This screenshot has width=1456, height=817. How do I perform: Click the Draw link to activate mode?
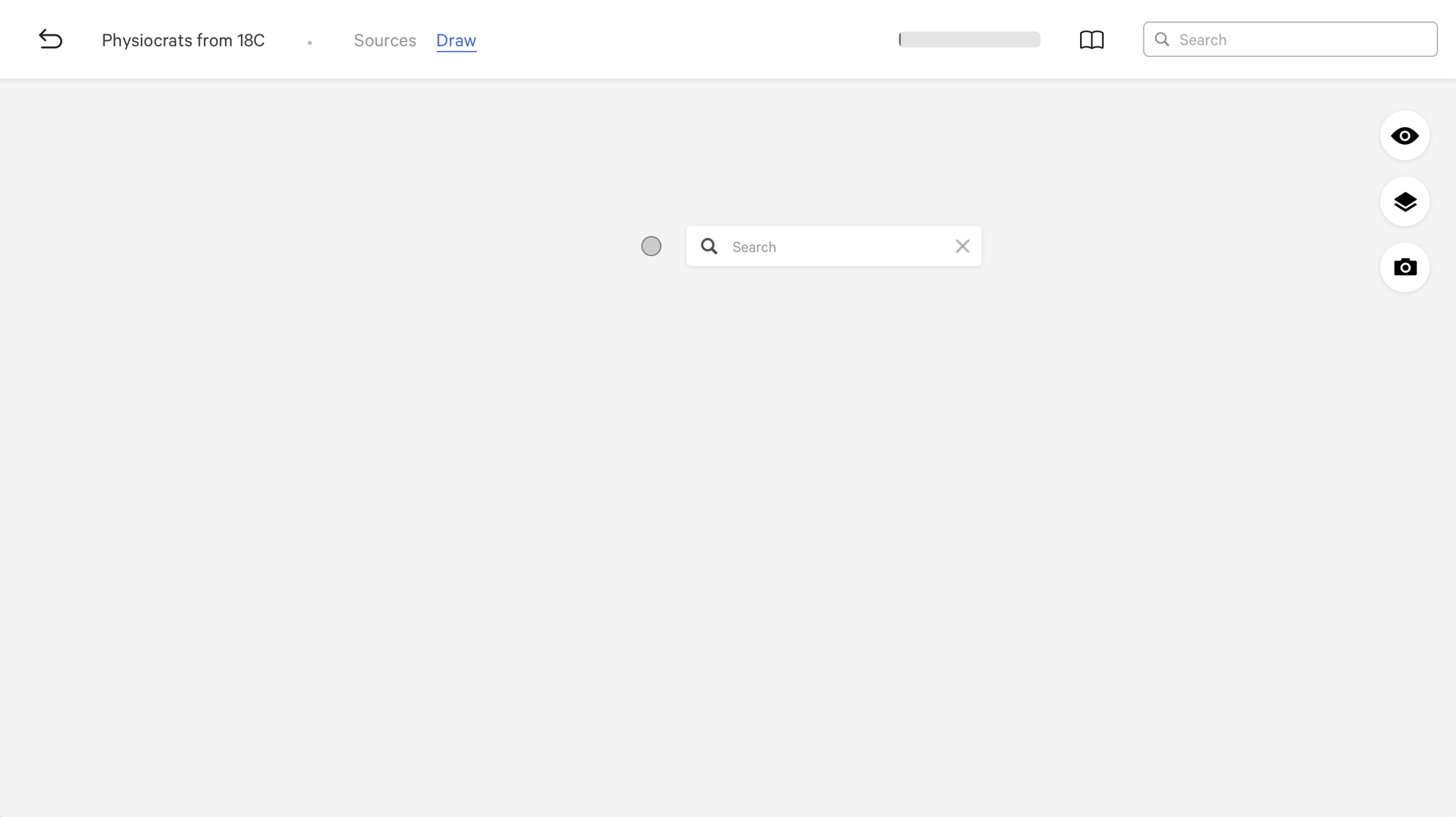pos(456,40)
